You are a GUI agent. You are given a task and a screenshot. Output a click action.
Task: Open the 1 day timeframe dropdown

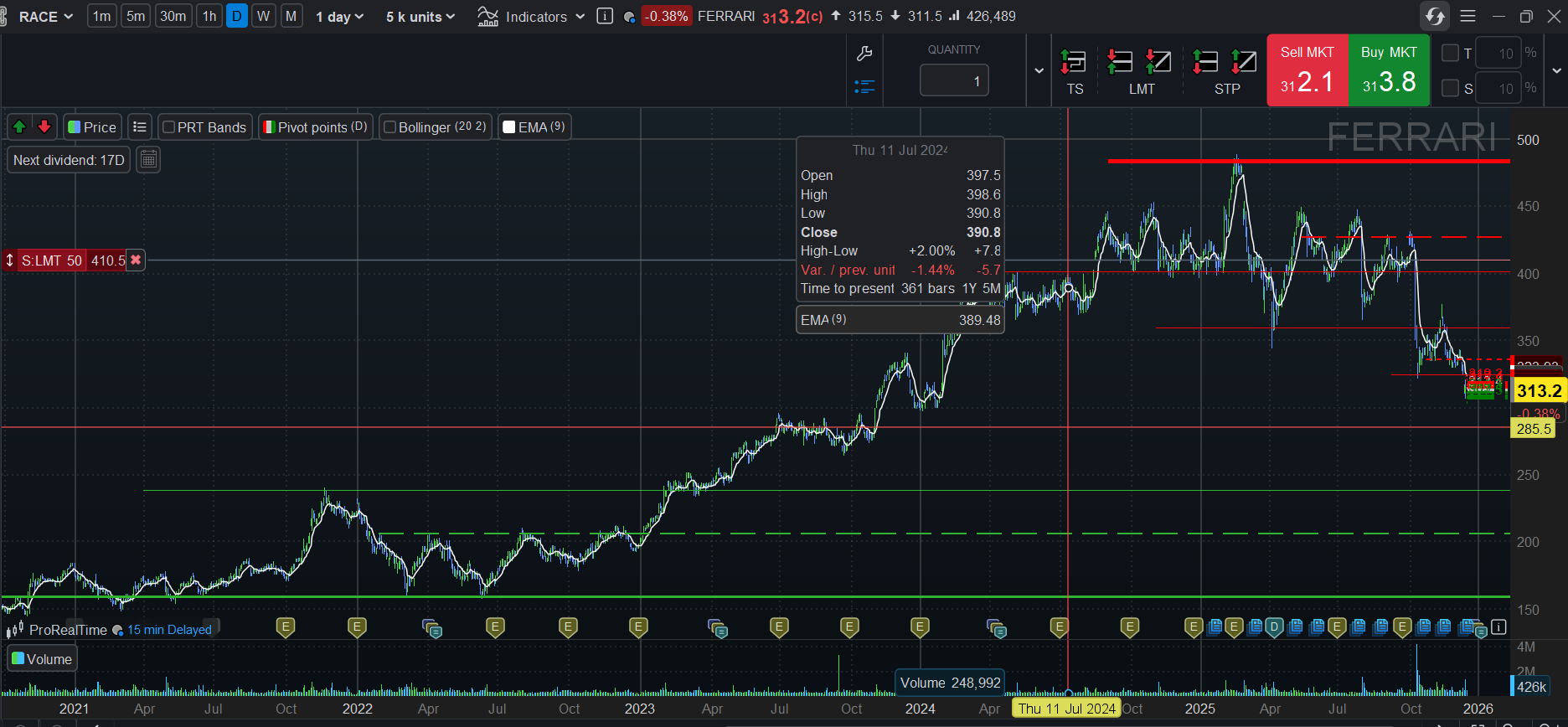tap(339, 17)
